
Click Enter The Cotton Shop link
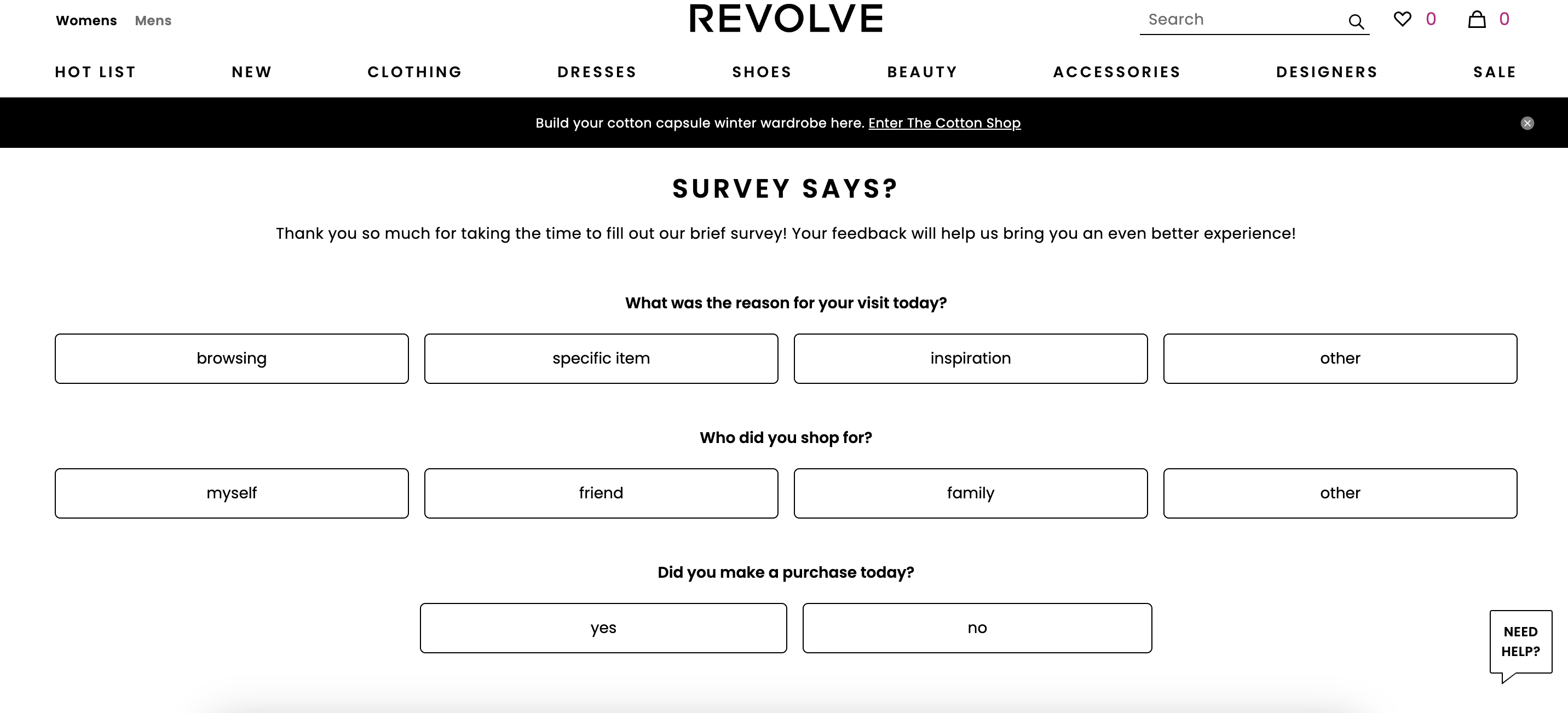pyautogui.click(x=944, y=122)
